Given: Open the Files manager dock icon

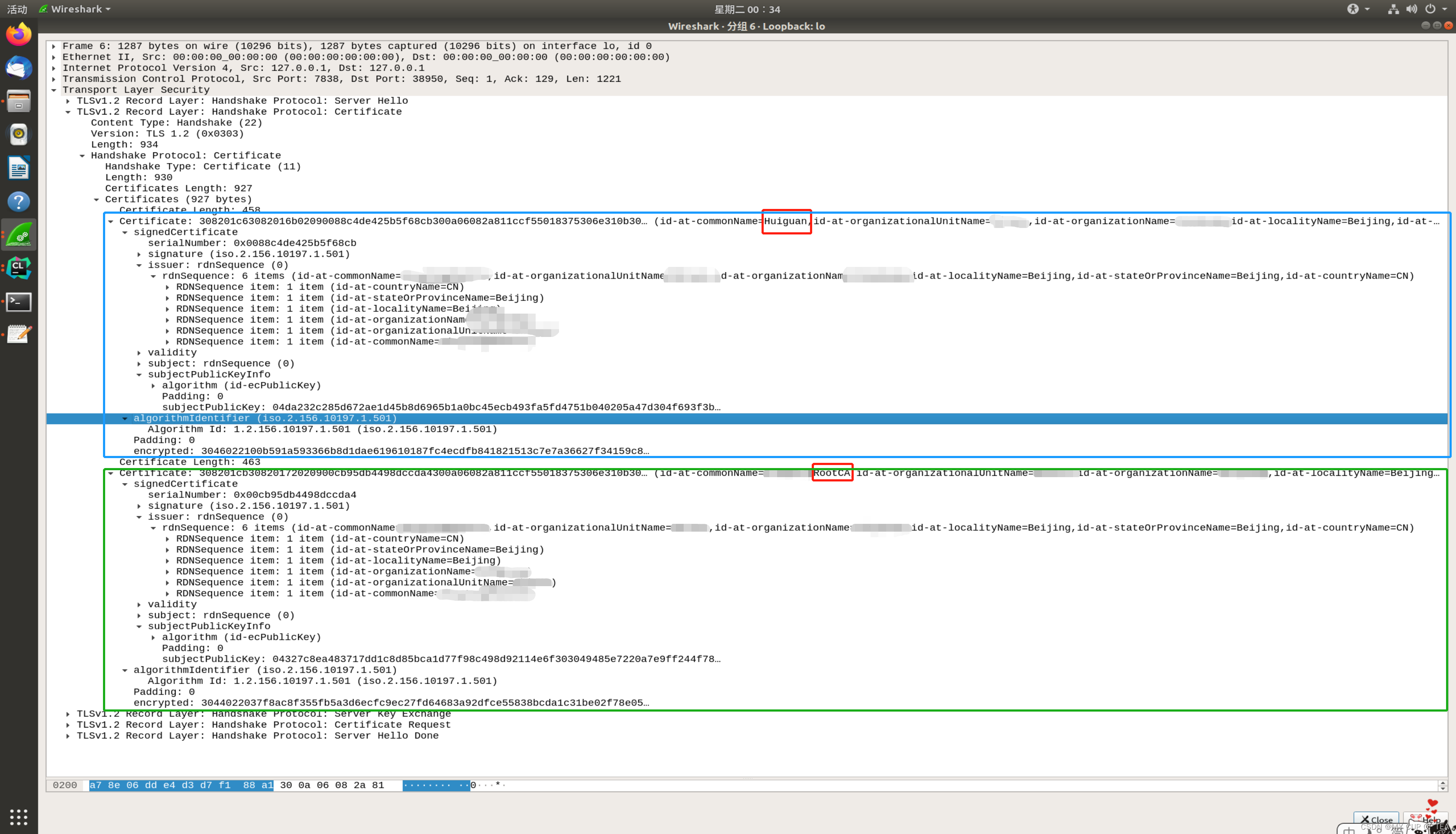Looking at the screenshot, I should [18, 101].
